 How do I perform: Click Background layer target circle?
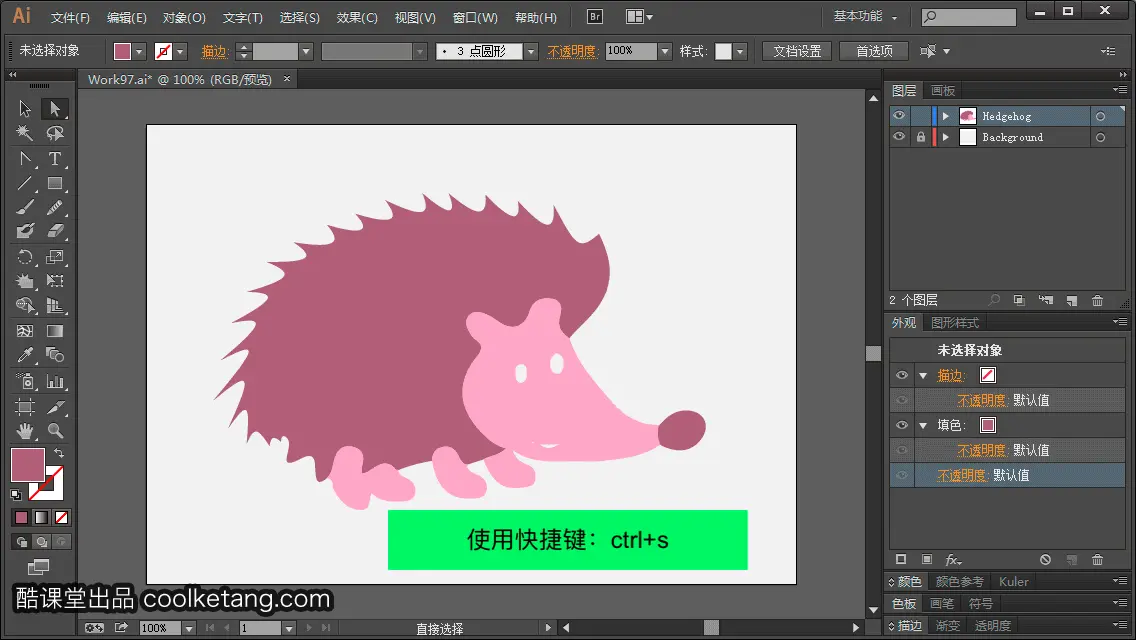pos(1100,137)
